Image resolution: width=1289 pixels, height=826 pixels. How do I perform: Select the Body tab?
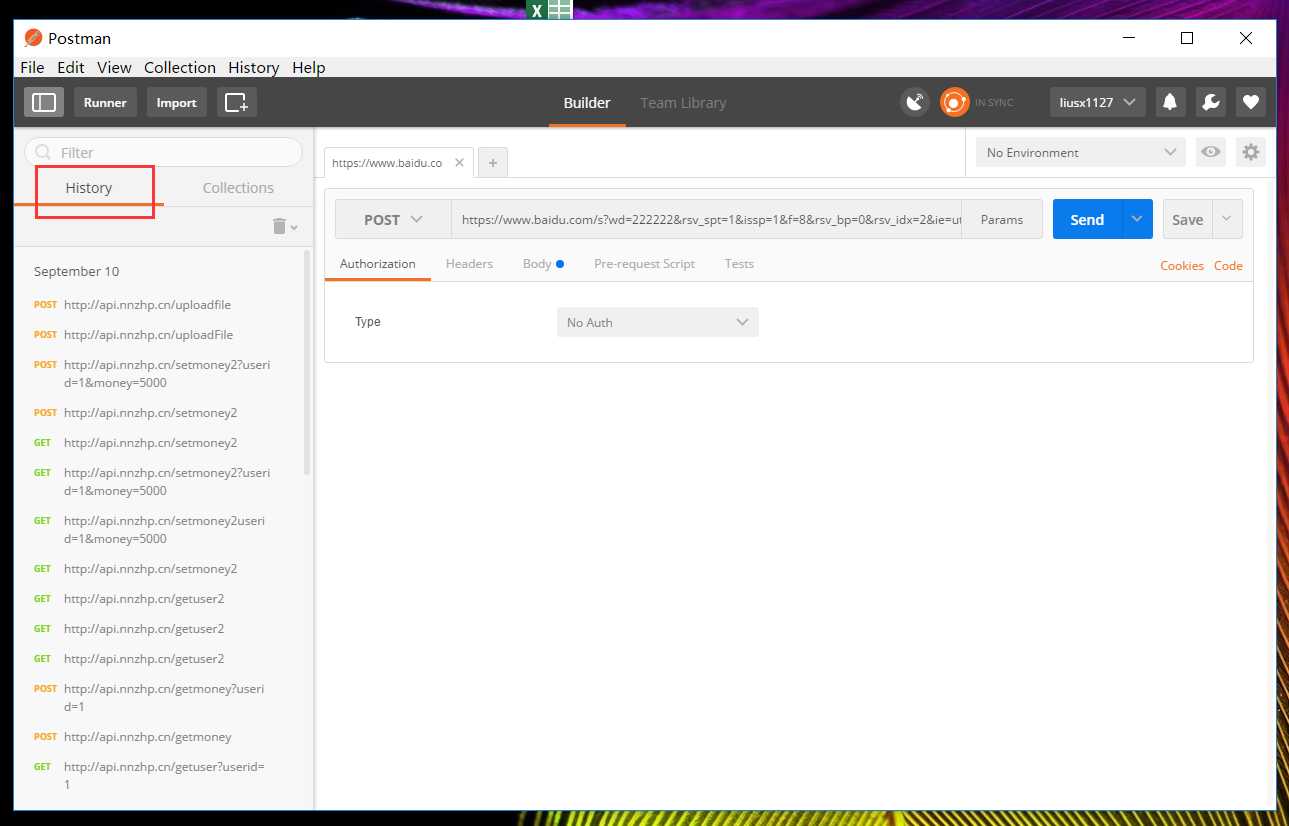coord(543,264)
